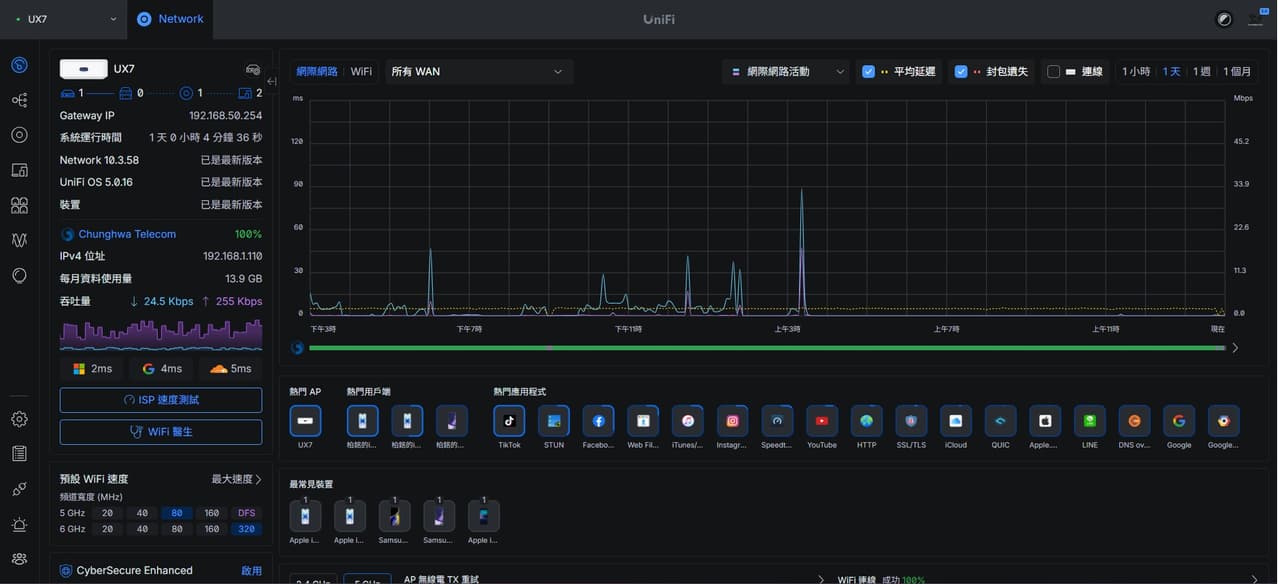
Task: Open the Integrations plug icon in sidebar
Action: [x=19, y=489]
